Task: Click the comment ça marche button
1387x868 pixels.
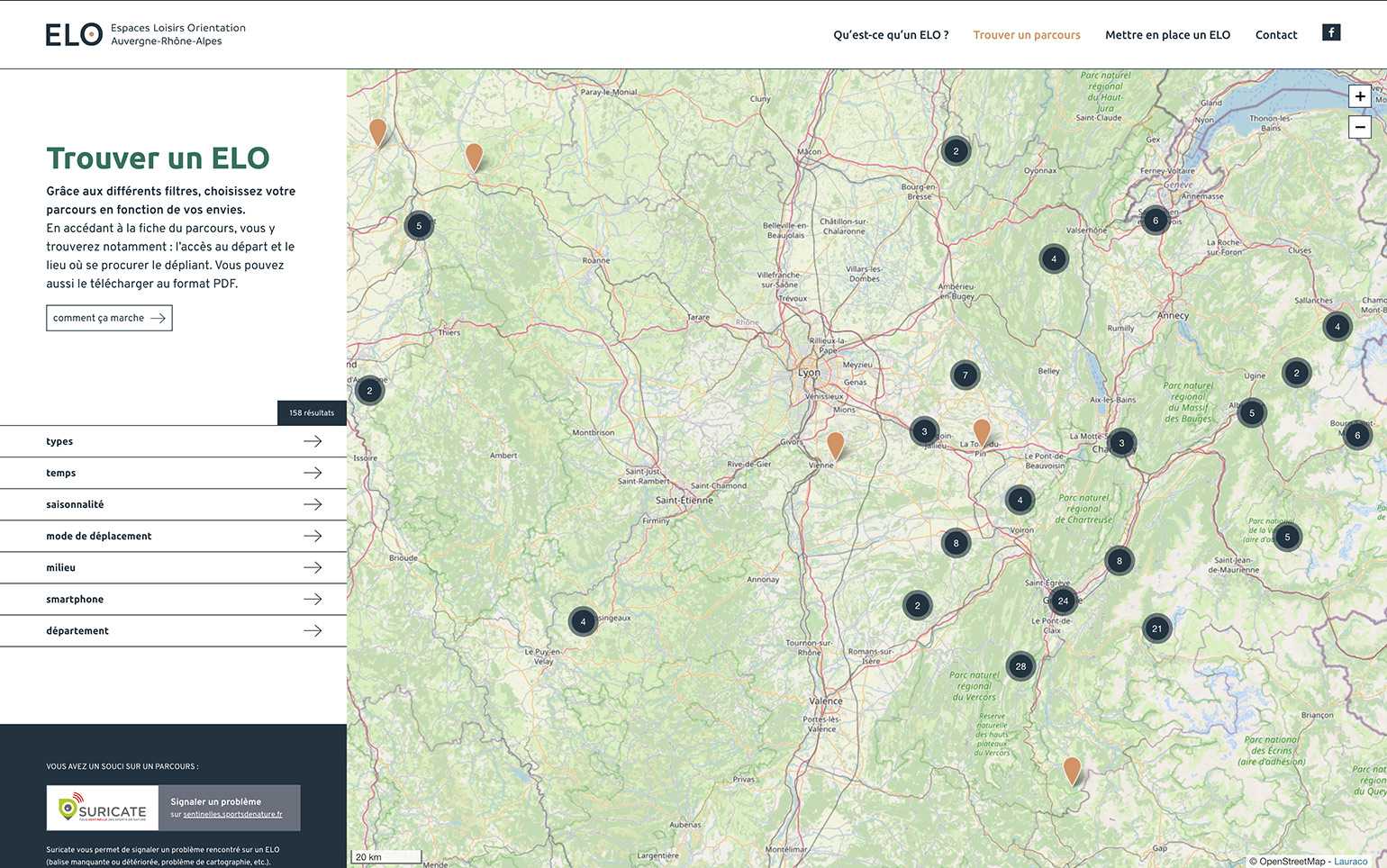Action: pyautogui.click(x=109, y=318)
